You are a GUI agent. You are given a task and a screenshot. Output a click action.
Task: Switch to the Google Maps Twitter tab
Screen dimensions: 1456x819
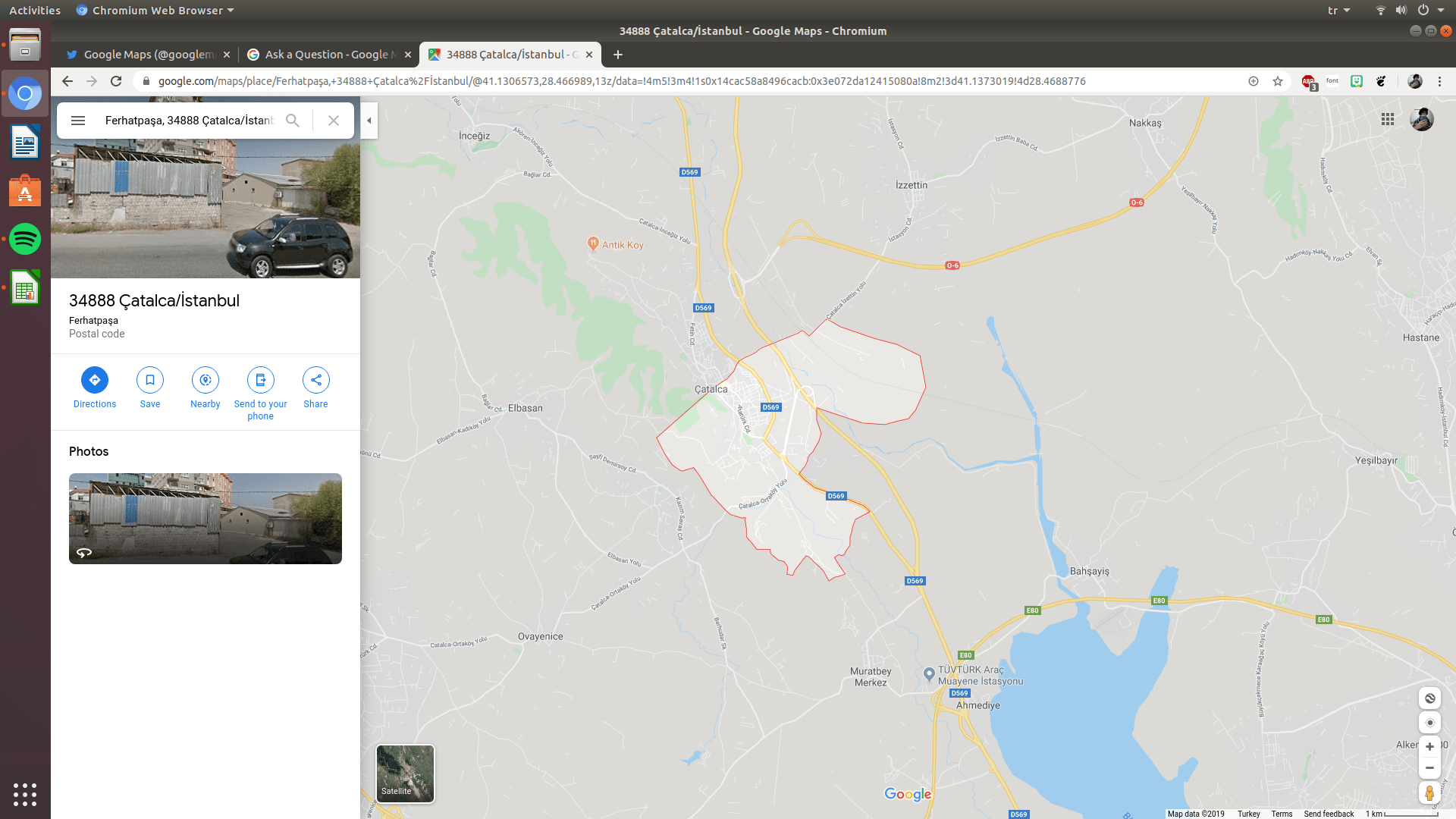148,55
